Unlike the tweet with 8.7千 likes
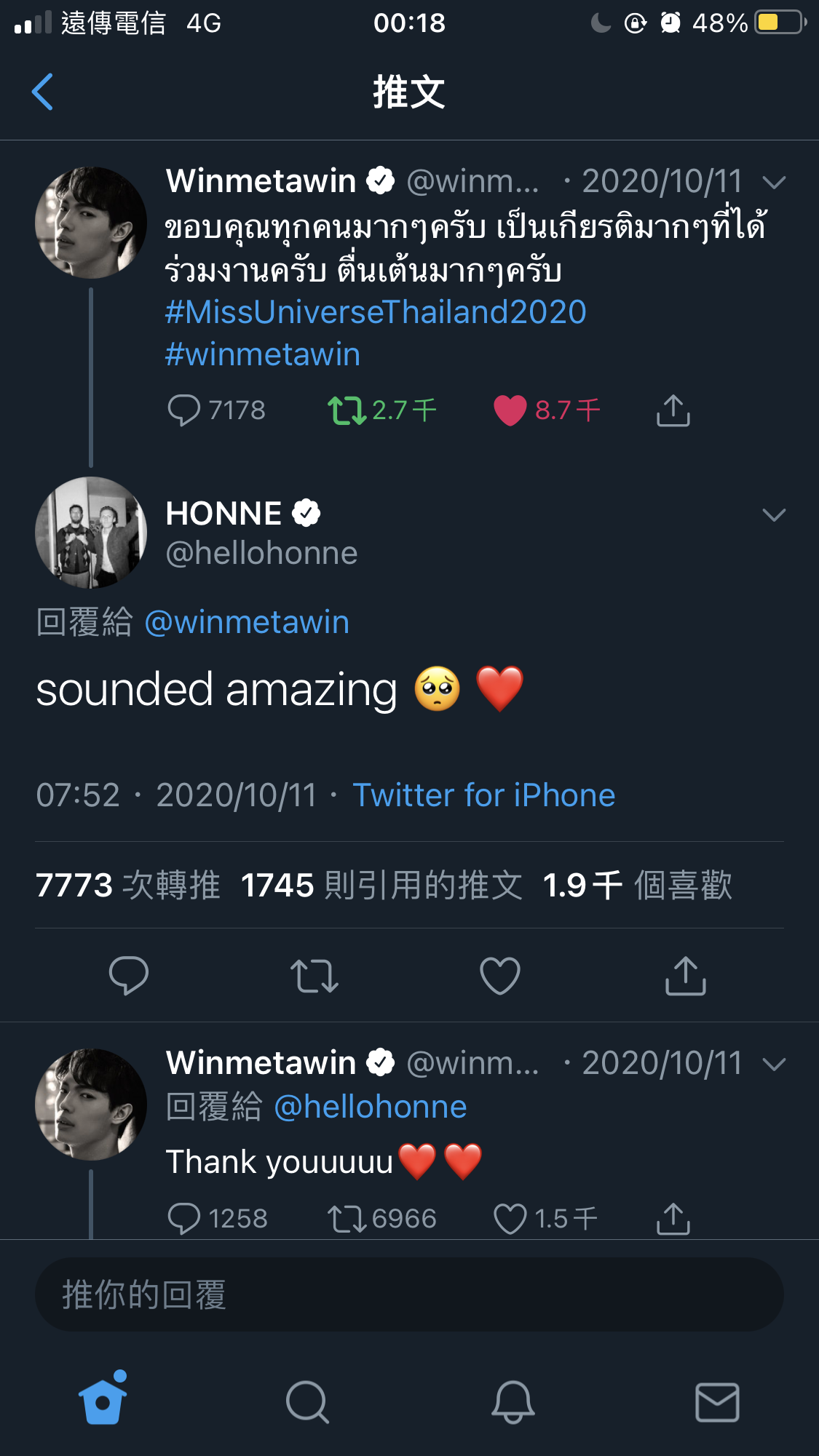This screenshot has width=819, height=1456. tap(510, 410)
